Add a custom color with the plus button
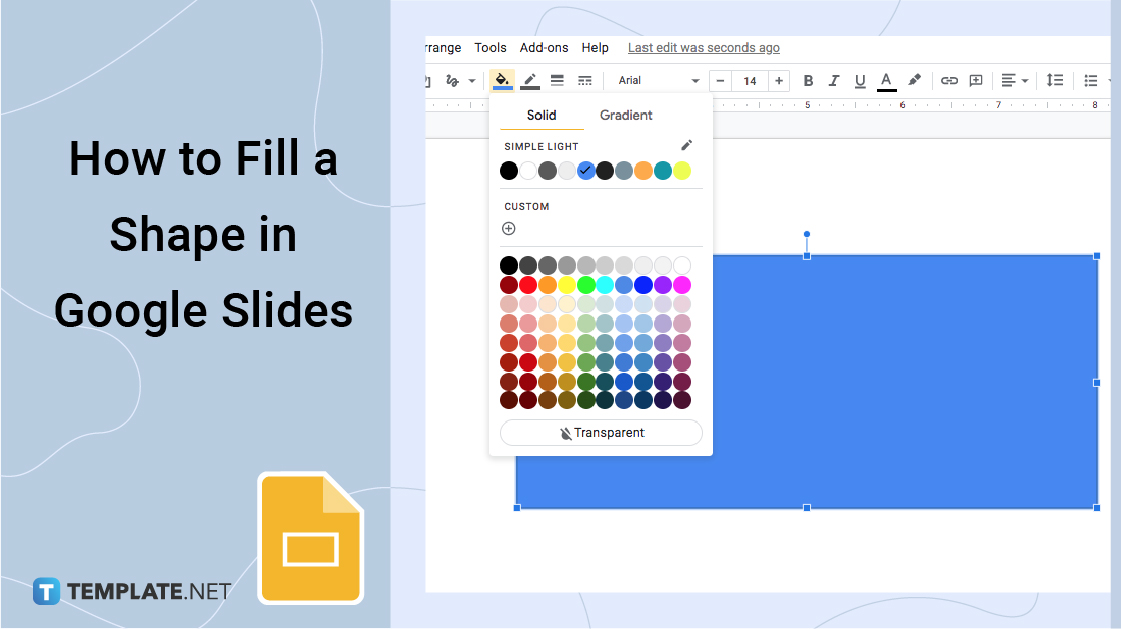Screen dimensions: 1121x629 (509, 228)
